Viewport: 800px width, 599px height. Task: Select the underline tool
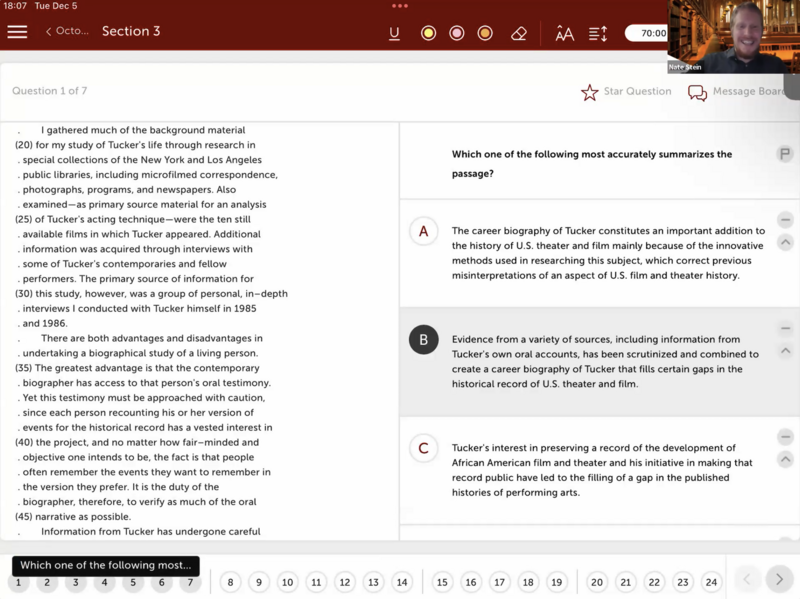(394, 33)
